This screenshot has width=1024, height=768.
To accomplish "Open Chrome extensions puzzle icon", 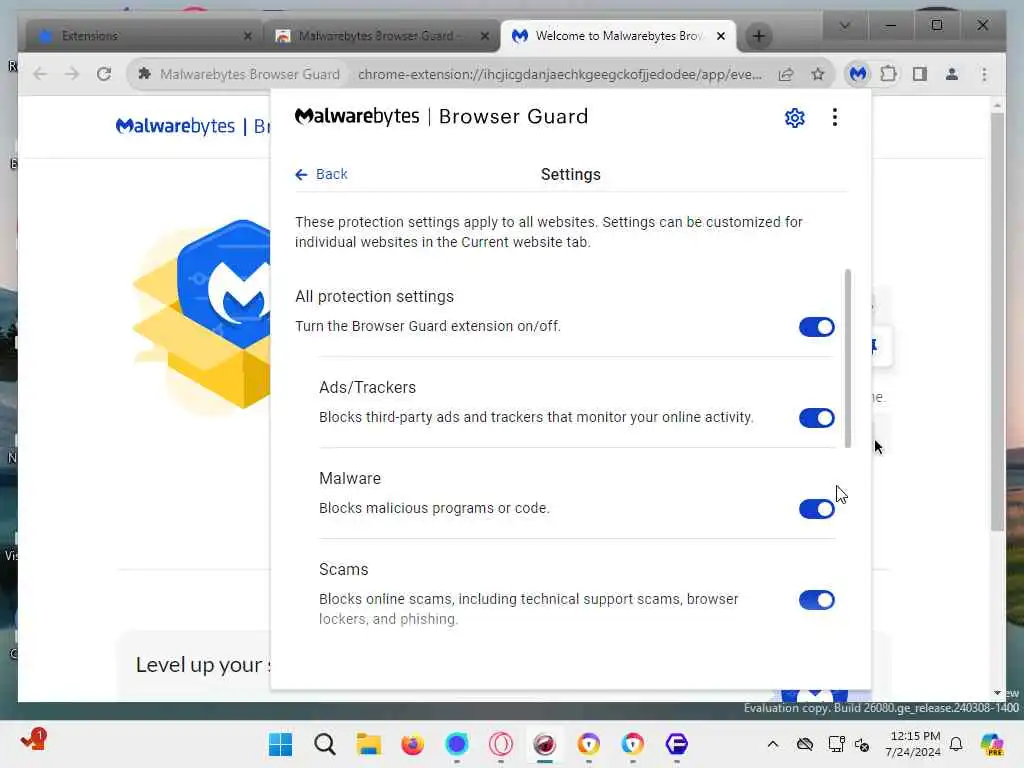I will tap(888, 74).
